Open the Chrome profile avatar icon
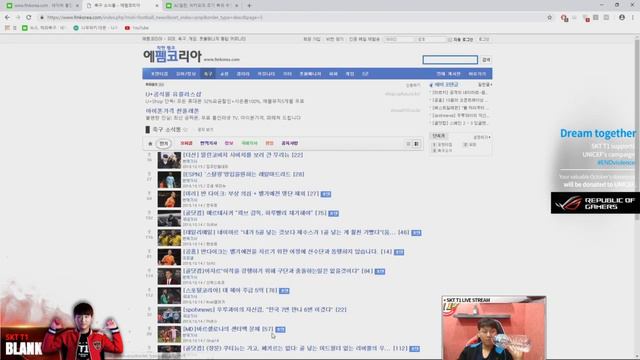Image resolution: width=640 pixels, height=360 pixels. coord(622,18)
